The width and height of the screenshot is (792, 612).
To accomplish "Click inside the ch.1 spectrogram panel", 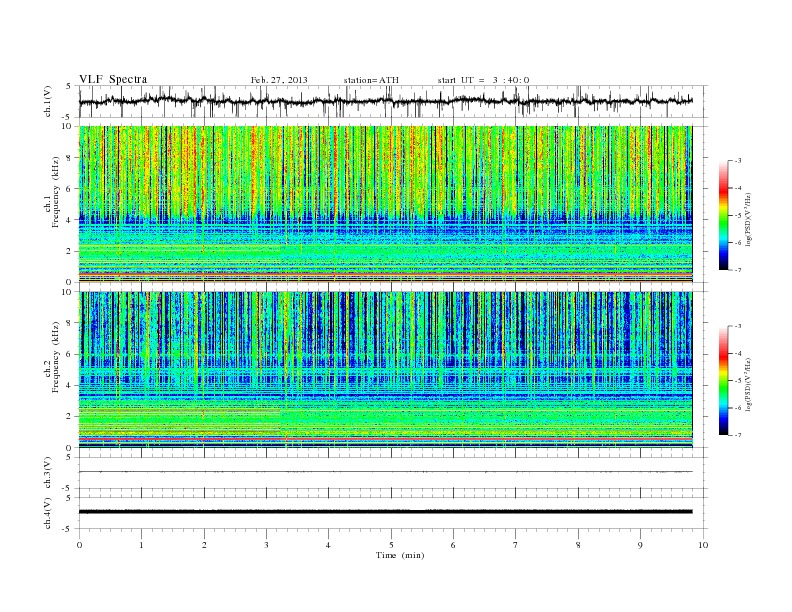I will [x=385, y=204].
